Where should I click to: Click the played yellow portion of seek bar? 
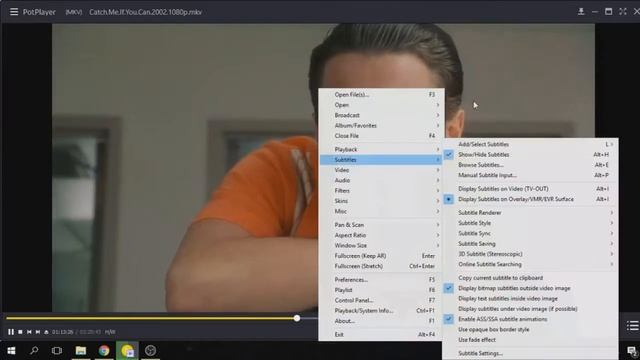pos(149,318)
